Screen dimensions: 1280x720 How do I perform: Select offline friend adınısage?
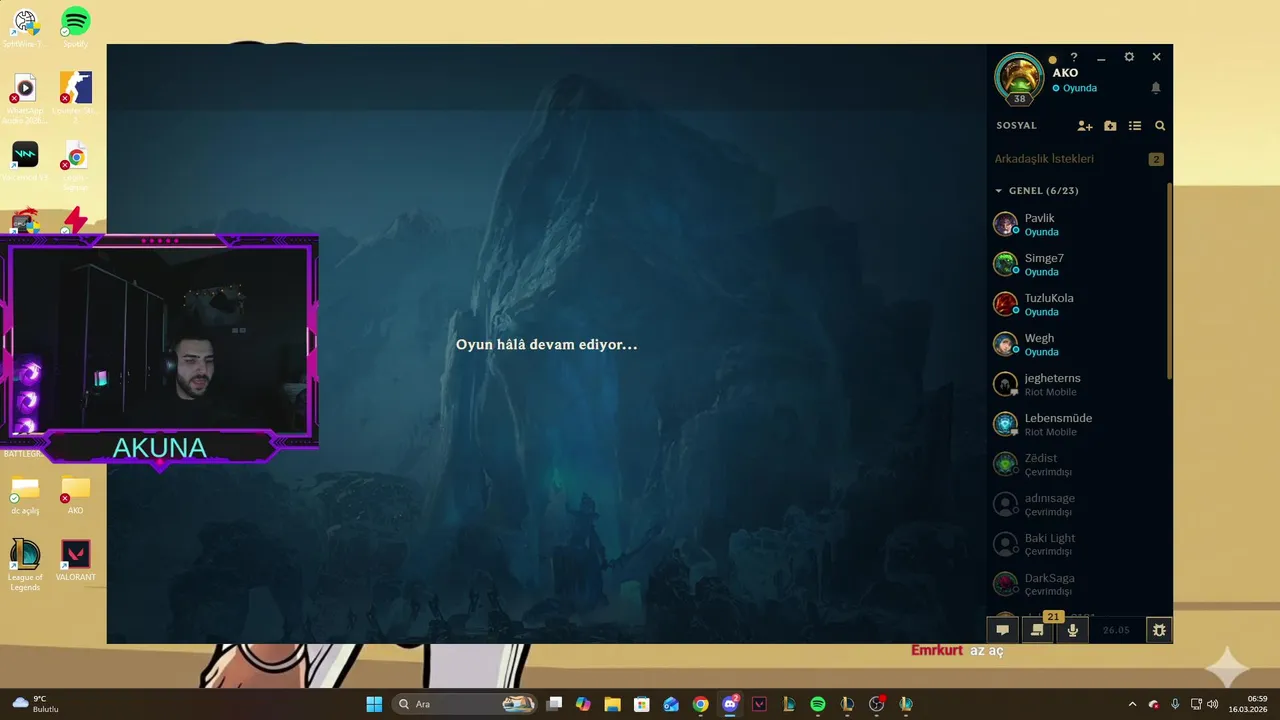coord(1077,504)
